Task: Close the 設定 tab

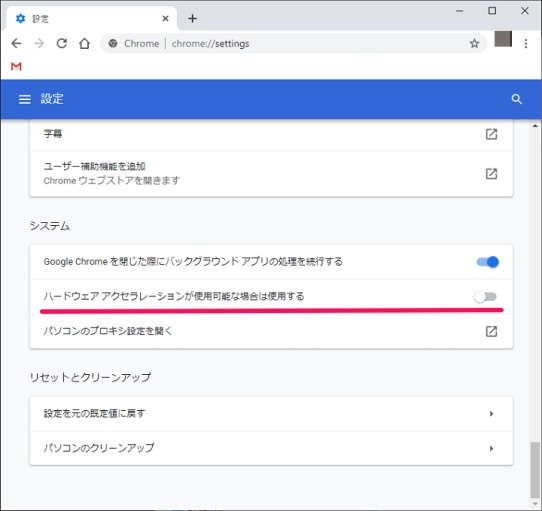Action: [166, 18]
